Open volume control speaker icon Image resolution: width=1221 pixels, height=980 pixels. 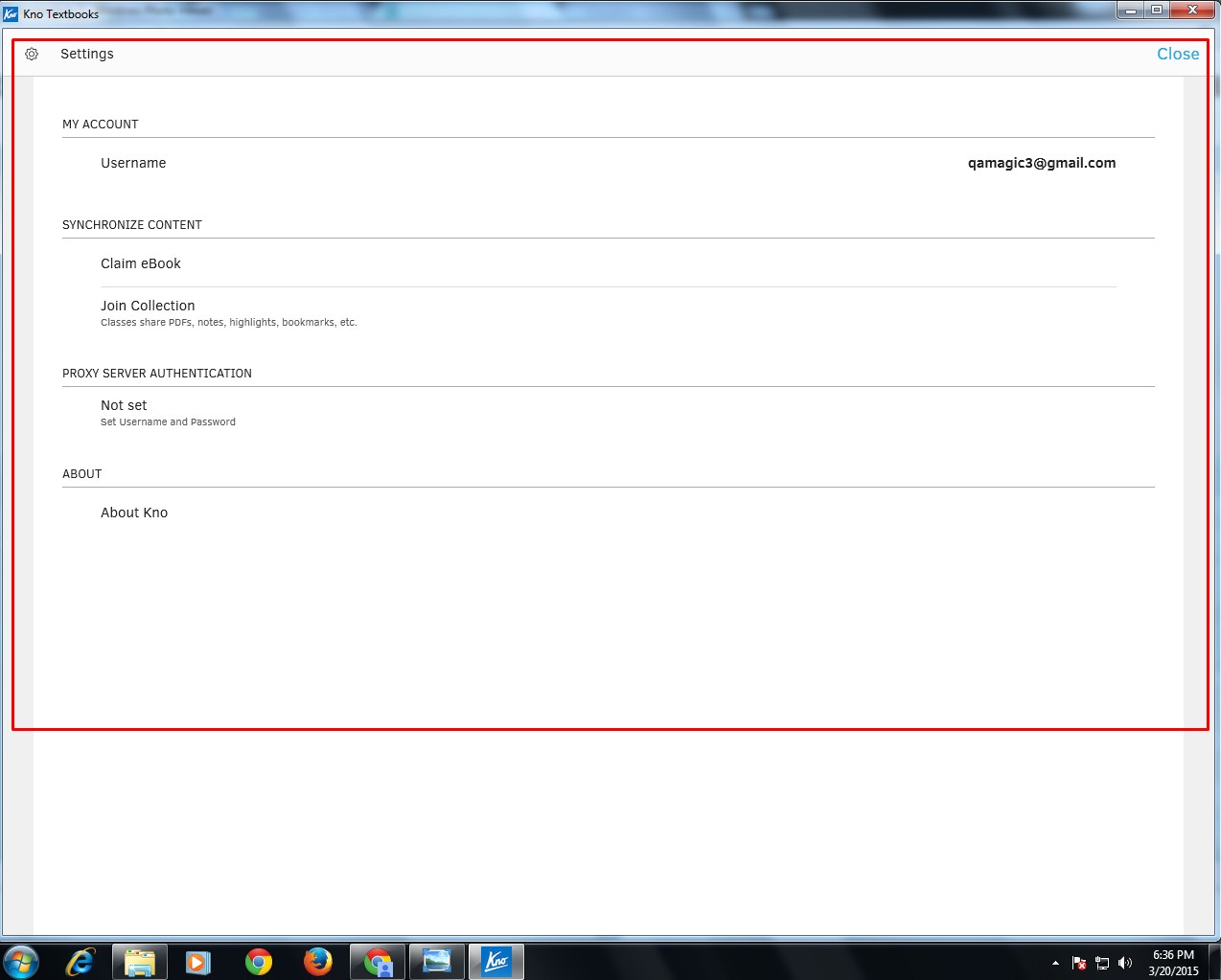click(x=1125, y=963)
